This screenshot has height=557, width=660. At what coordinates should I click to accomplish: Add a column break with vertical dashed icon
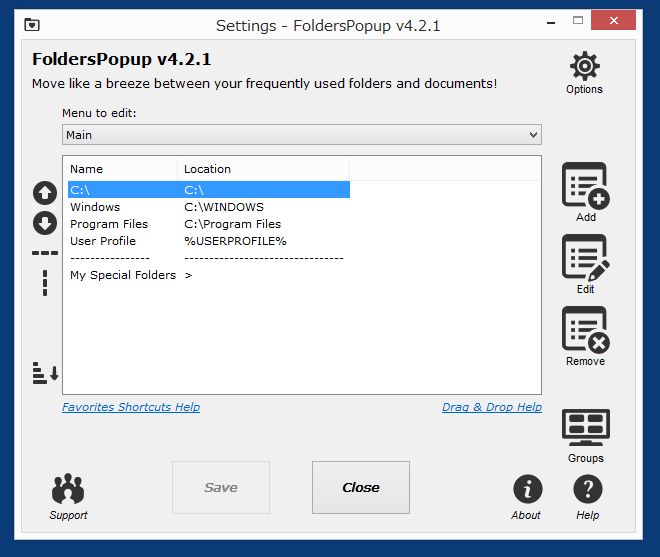pyautogui.click(x=45, y=283)
